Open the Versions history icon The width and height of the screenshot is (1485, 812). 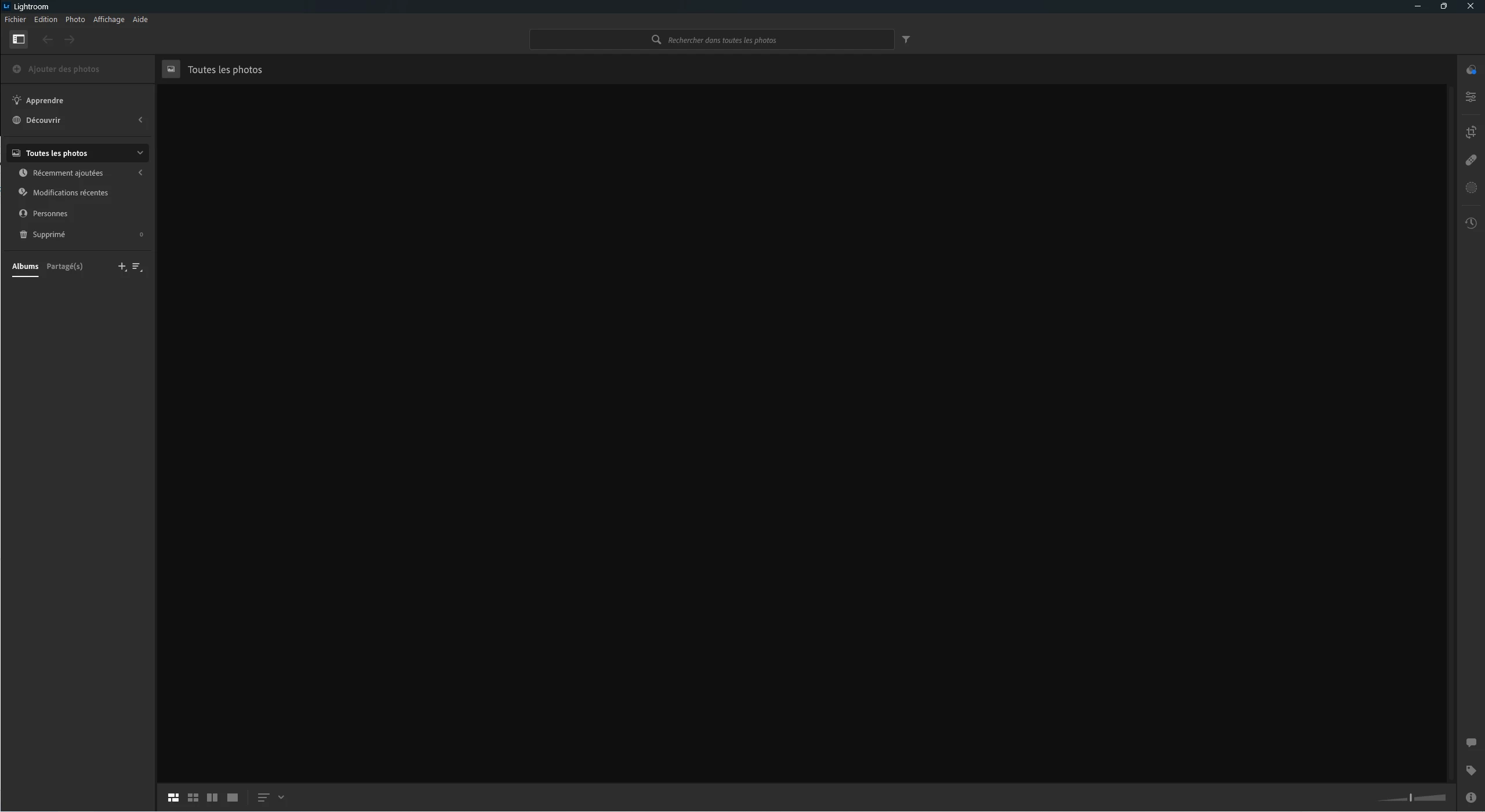[1471, 223]
